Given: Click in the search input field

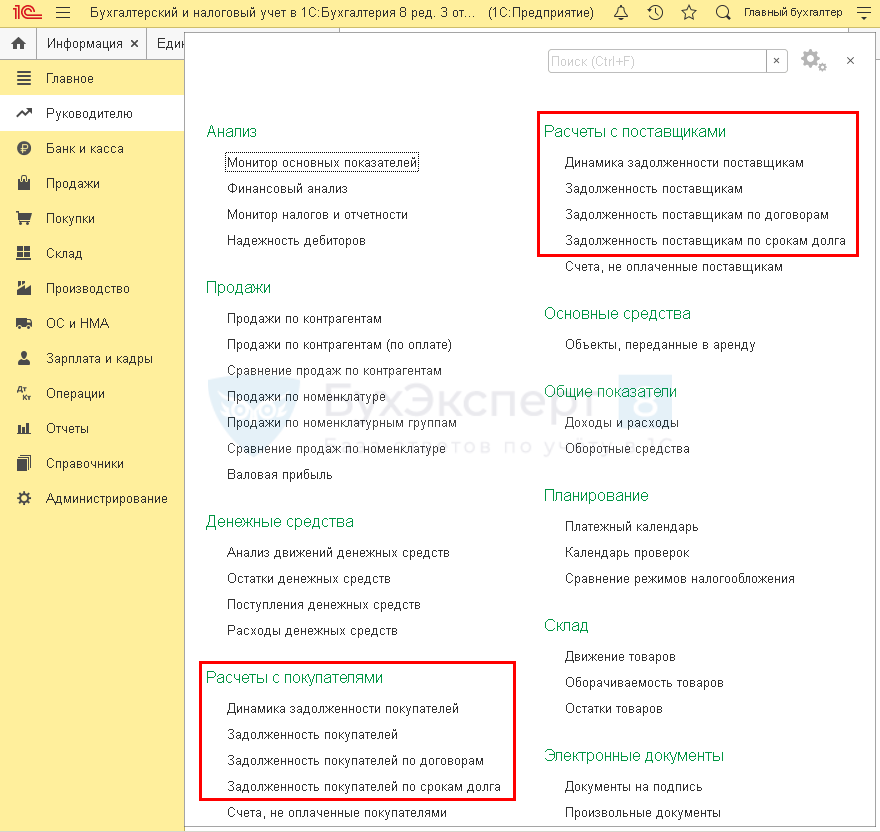Looking at the screenshot, I should tap(656, 61).
